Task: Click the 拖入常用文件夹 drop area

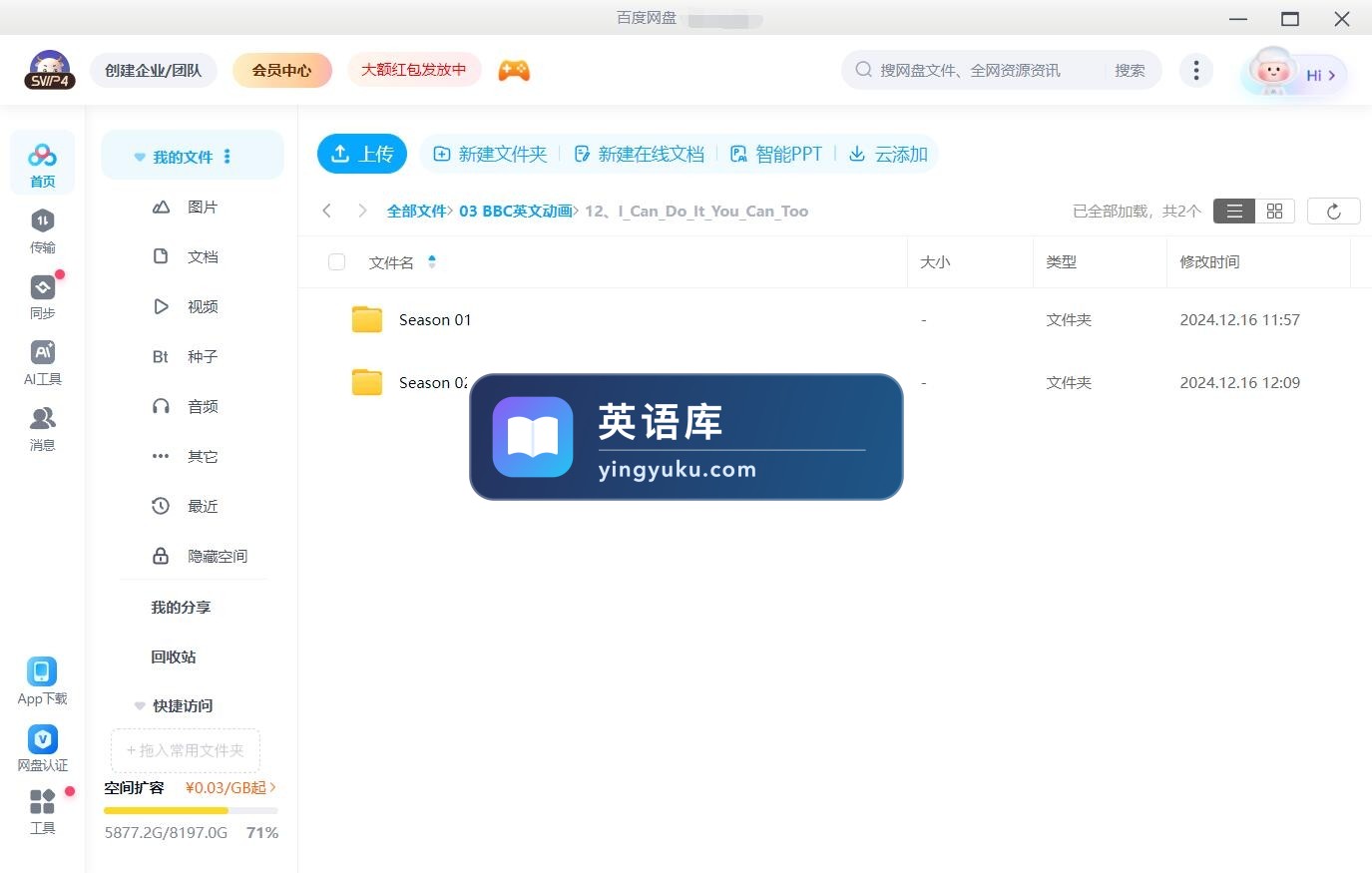Action: click(185, 750)
